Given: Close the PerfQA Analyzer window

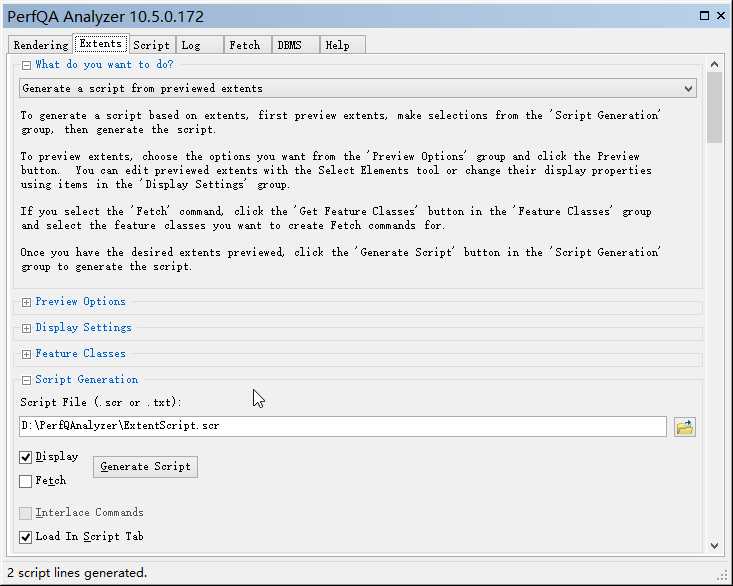Looking at the screenshot, I should tap(721, 16).
